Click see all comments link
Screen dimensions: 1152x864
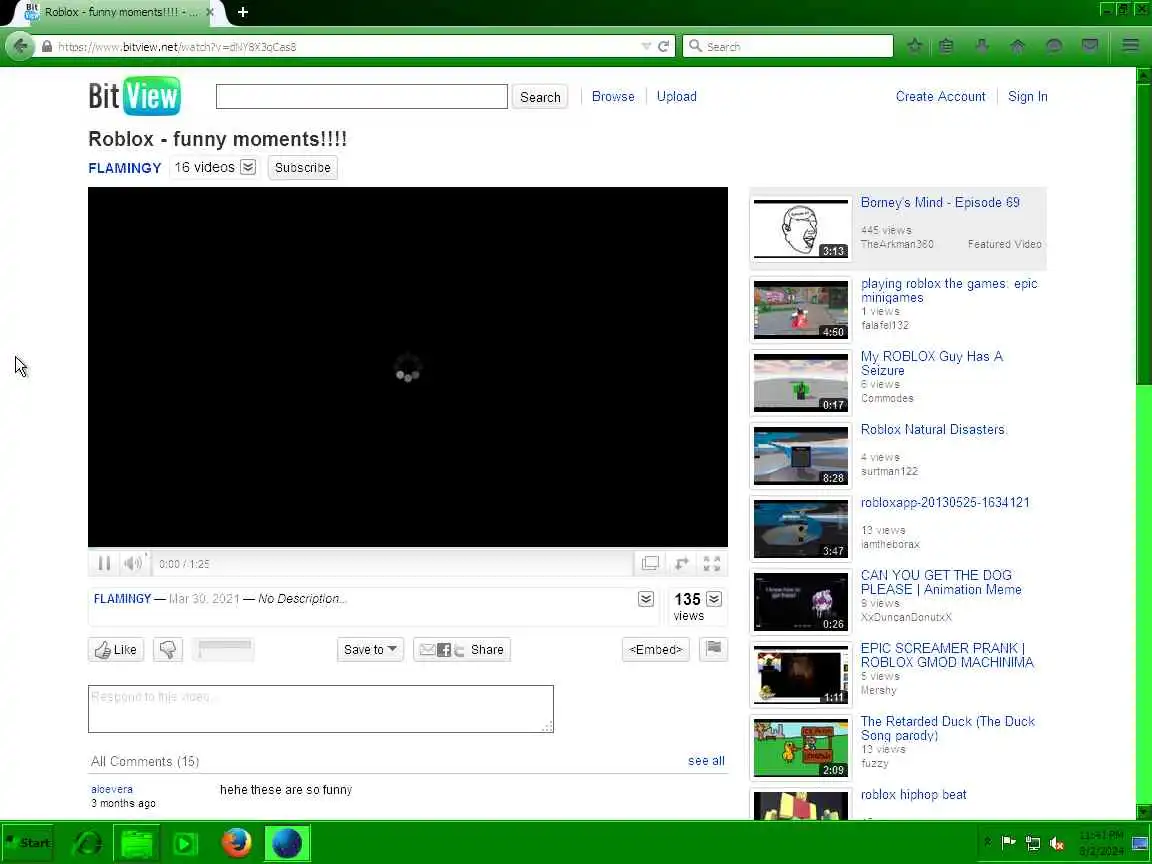(x=706, y=761)
